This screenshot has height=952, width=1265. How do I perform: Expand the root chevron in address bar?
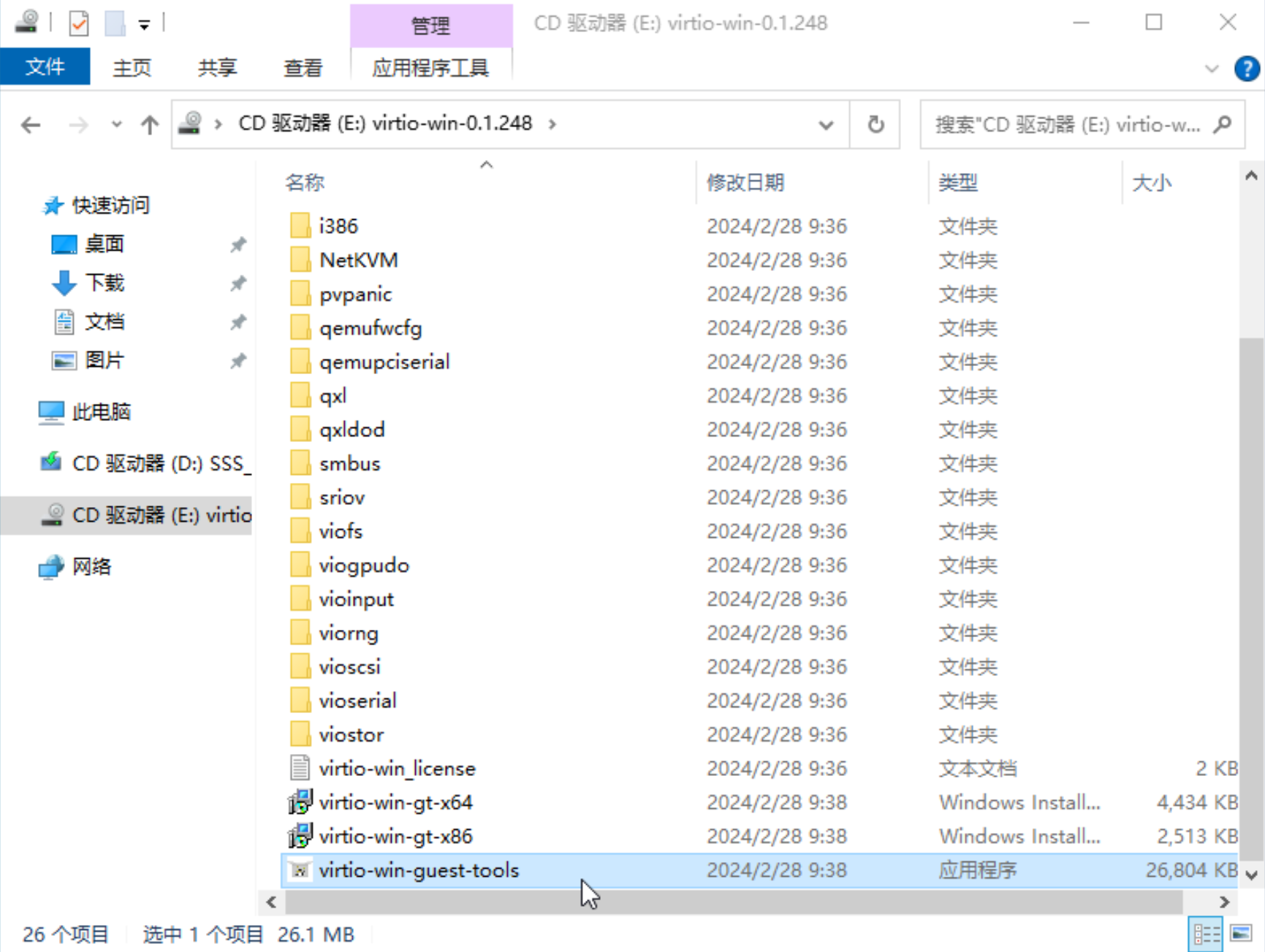click(x=218, y=124)
